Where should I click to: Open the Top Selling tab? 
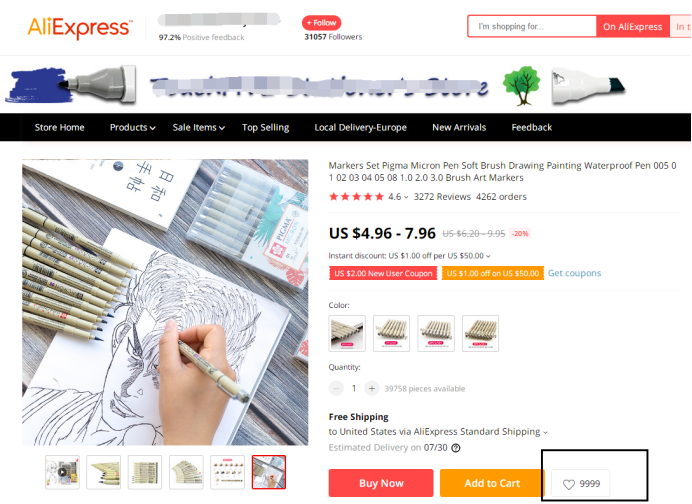[265, 128]
